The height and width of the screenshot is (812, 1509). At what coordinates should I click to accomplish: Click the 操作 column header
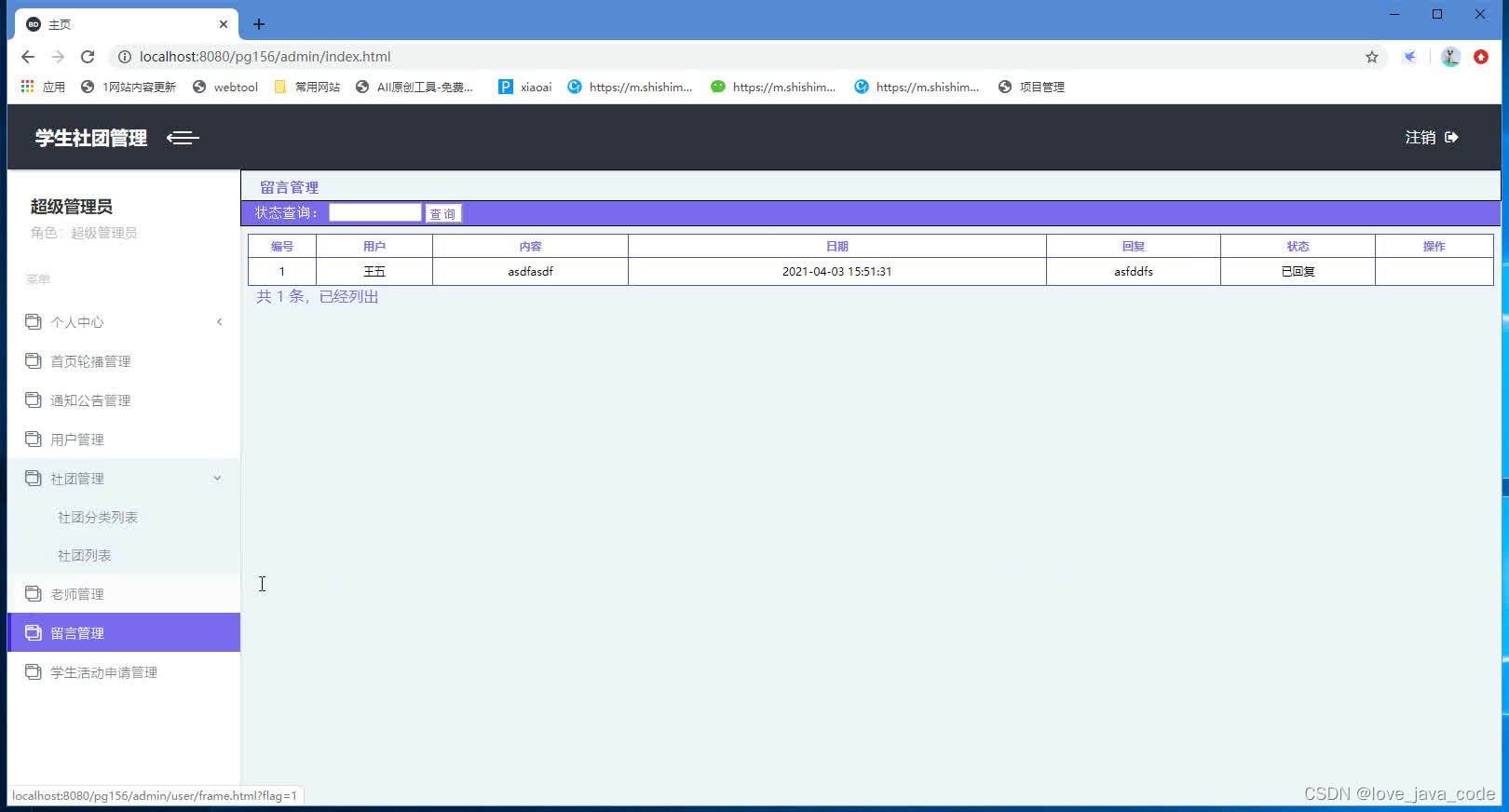1434,246
